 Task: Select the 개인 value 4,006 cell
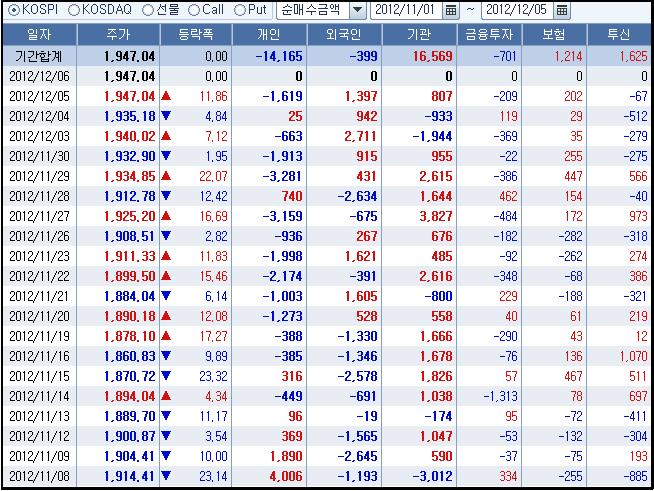[x=286, y=476]
